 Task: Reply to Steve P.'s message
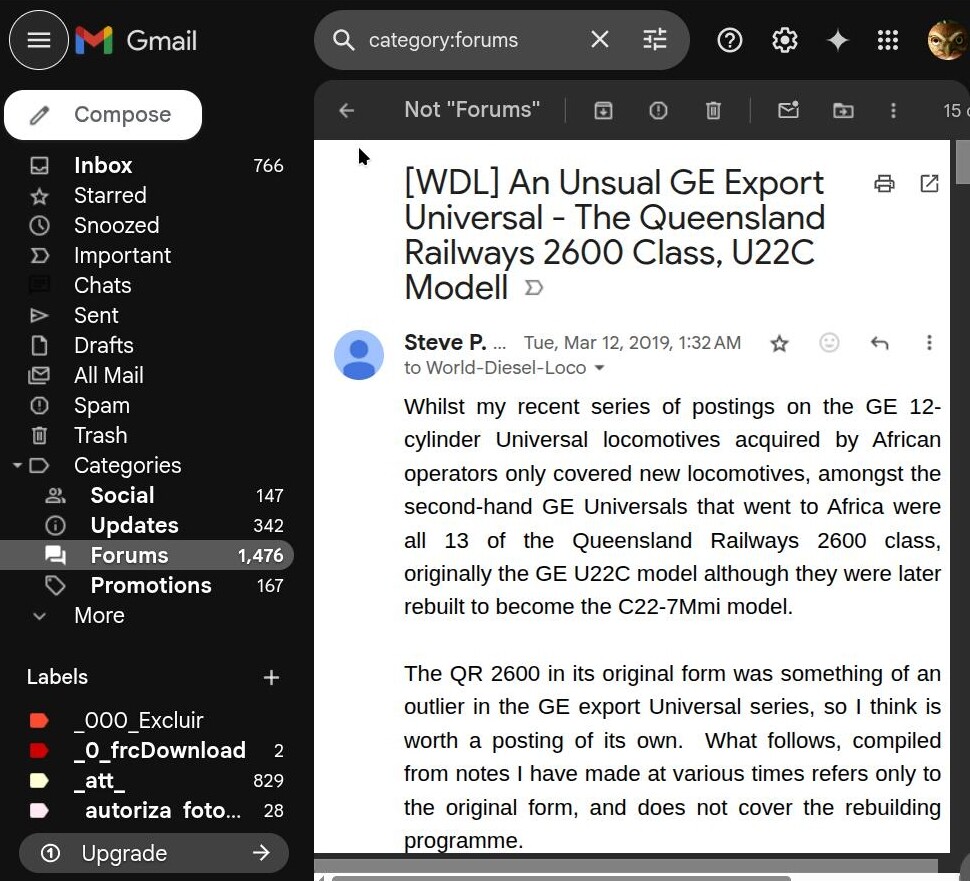coord(879,343)
